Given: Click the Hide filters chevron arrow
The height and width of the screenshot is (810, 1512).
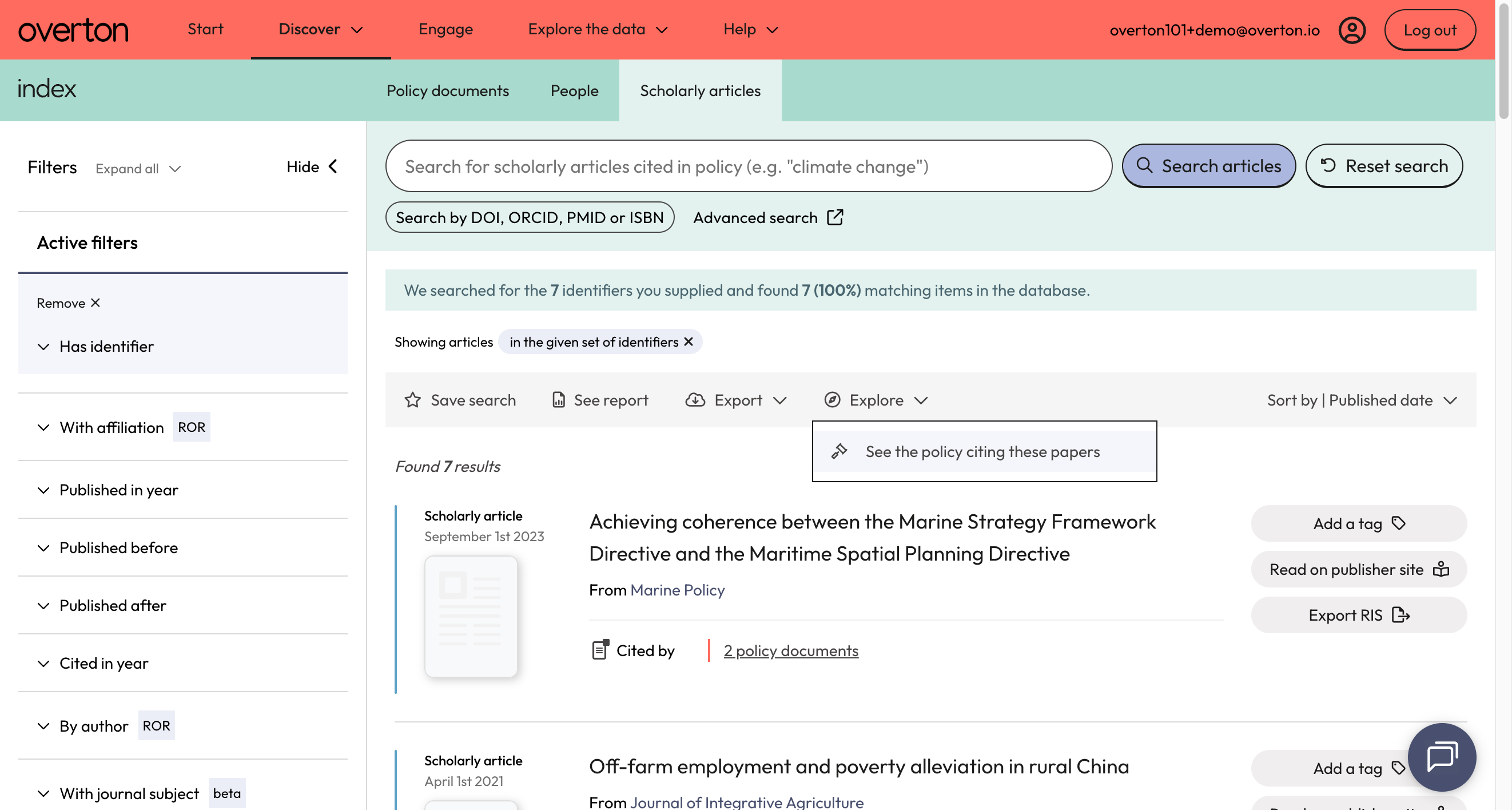Looking at the screenshot, I should point(333,166).
